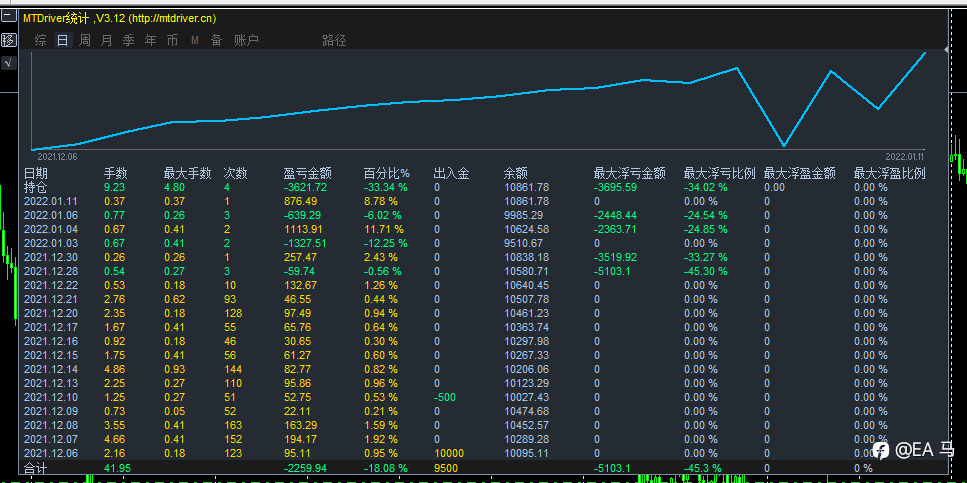The height and width of the screenshot is (483, 967).
Task: Click the 1113.91 profit value
Action: pyautogui.click(x=303, y=229)
